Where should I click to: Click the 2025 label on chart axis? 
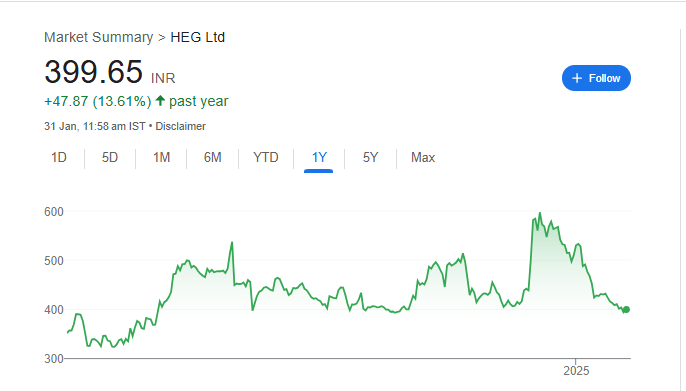(576, 371)
